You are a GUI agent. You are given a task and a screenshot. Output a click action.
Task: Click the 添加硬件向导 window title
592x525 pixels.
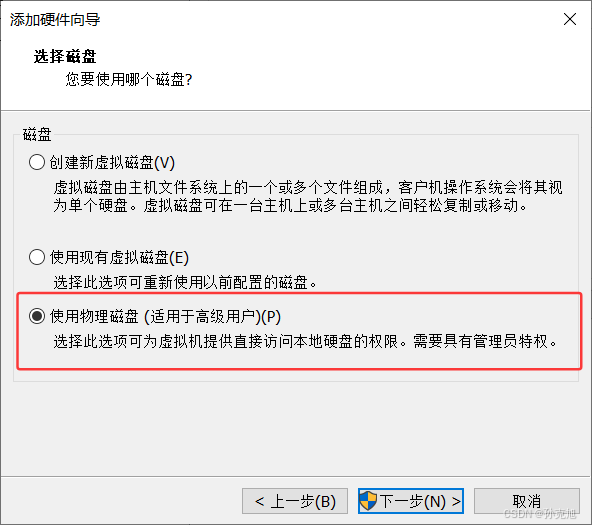pyautogui.click(x=55, y=20)
